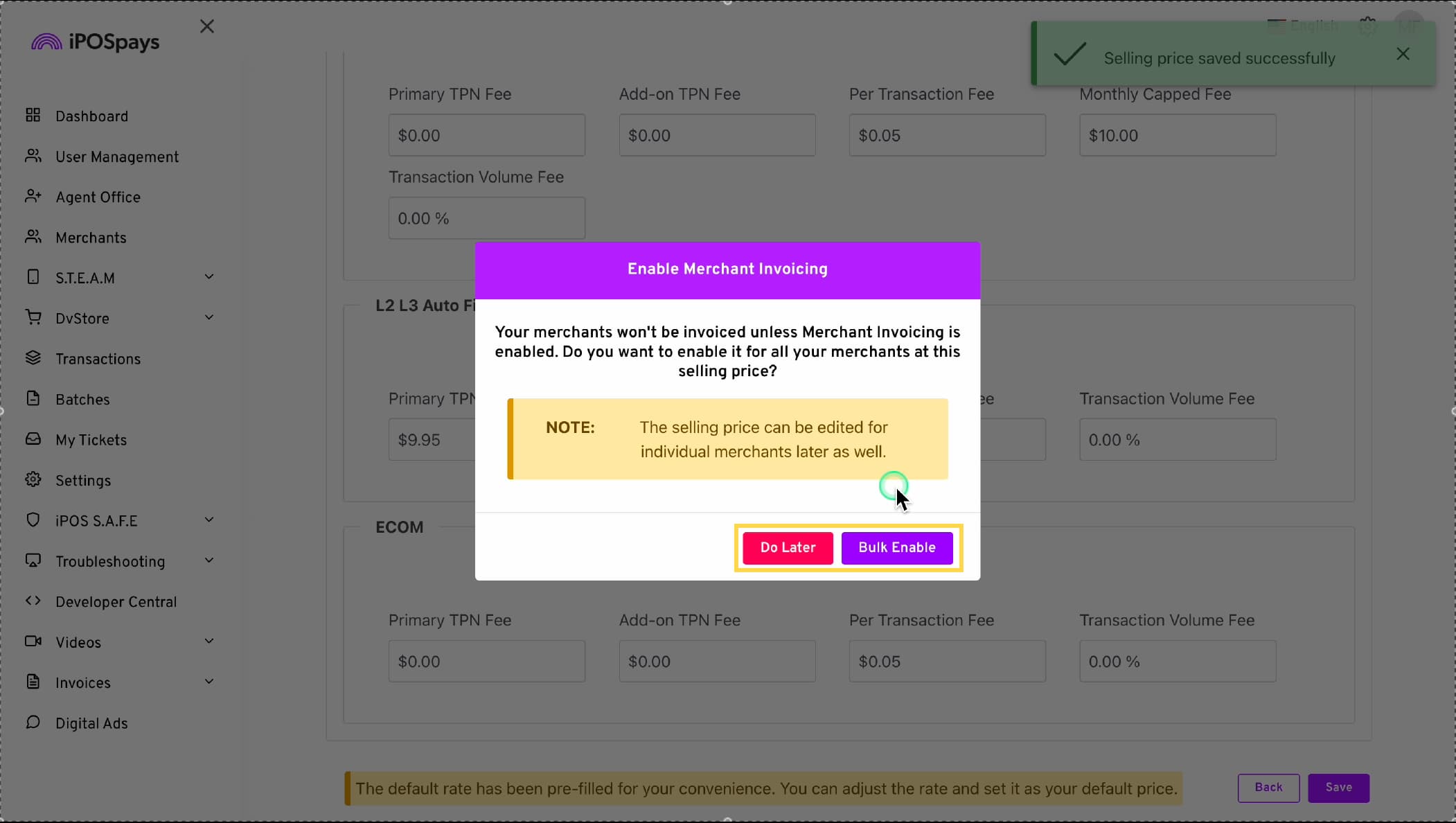Open the Agent Office menu item
Viewport: 1456px width, 823px height.
(98, 197)
